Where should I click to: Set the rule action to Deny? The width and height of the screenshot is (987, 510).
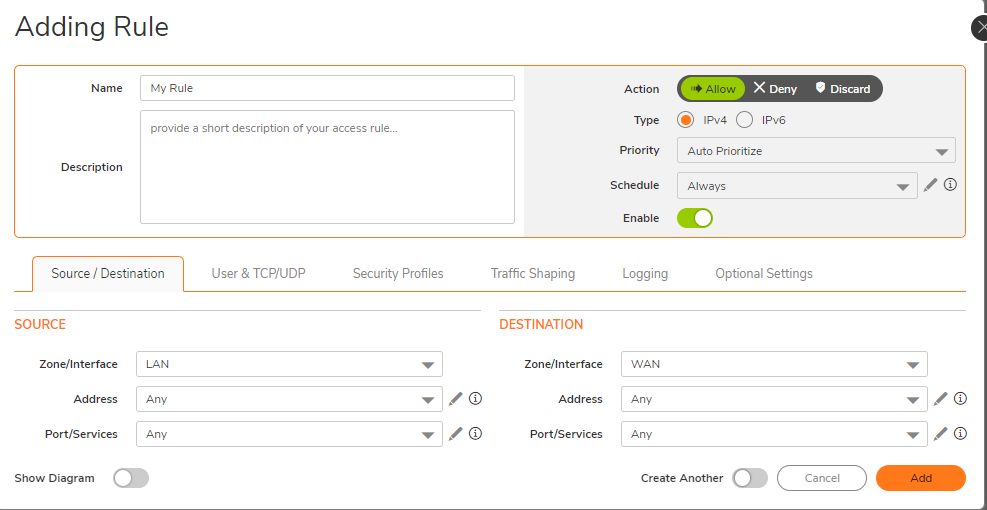pyautogui.click(x=776, y=89)
